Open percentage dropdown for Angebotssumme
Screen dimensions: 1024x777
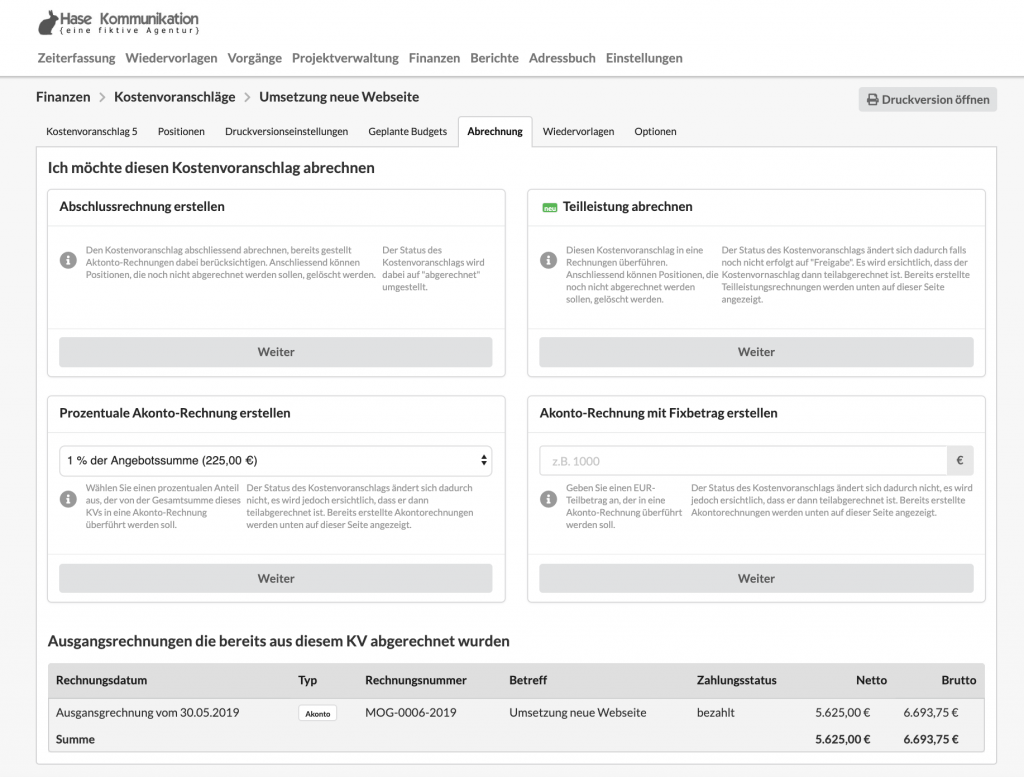coord(276,460)
